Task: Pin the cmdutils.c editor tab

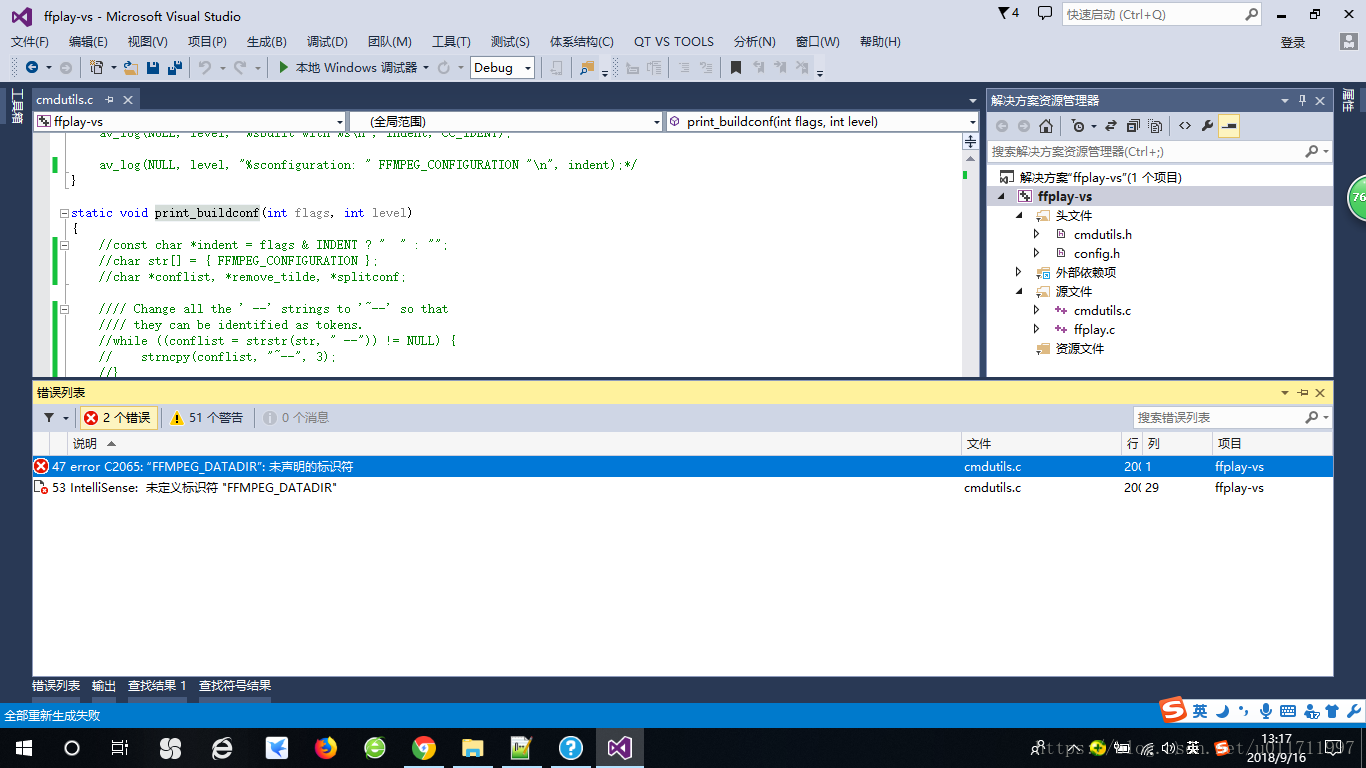Action: tap(110, 100)
